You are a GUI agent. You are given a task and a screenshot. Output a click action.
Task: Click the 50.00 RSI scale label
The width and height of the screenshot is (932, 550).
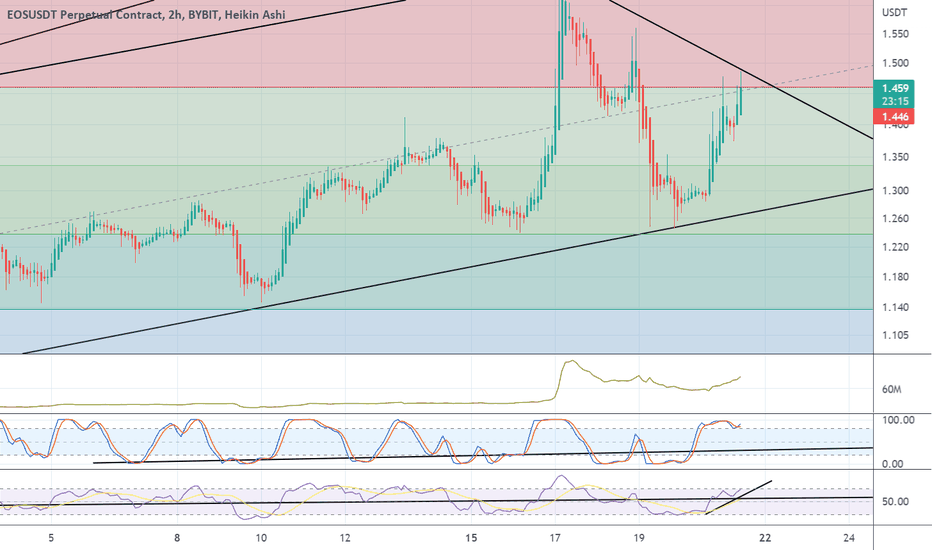[x=895, y=502]
